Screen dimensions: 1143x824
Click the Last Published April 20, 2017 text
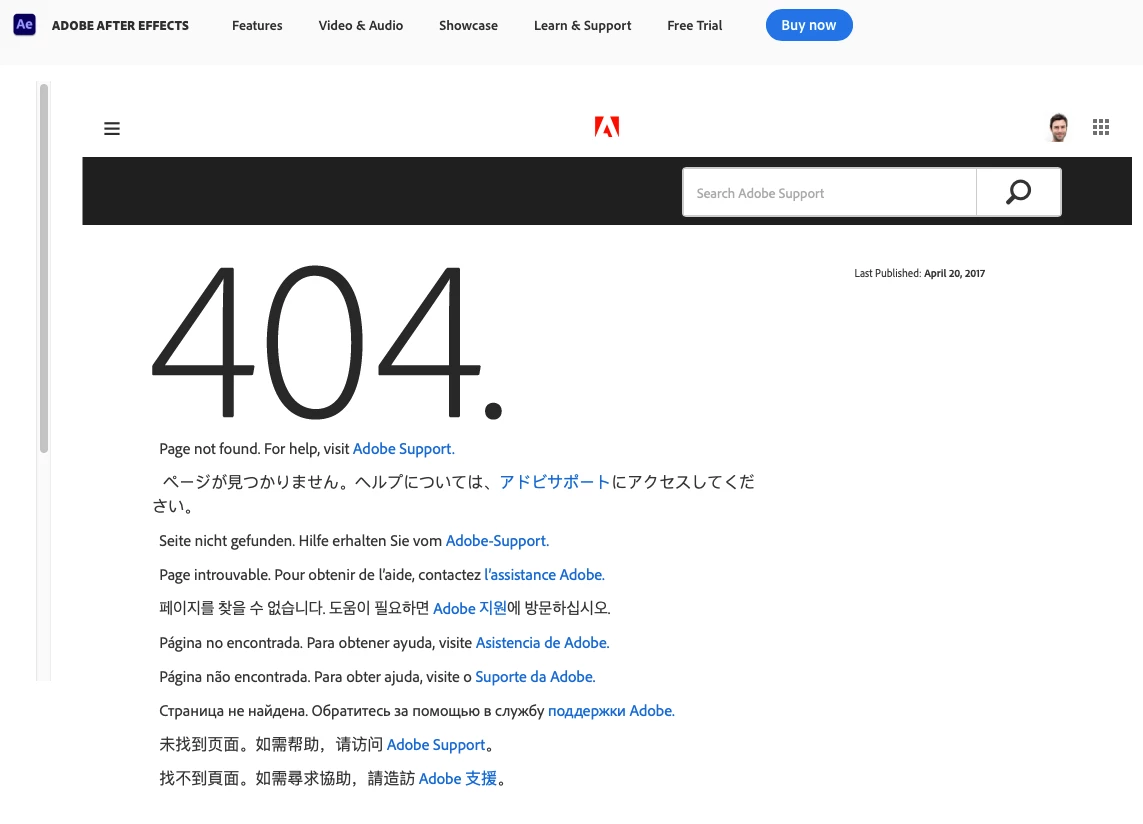(919, 273)
